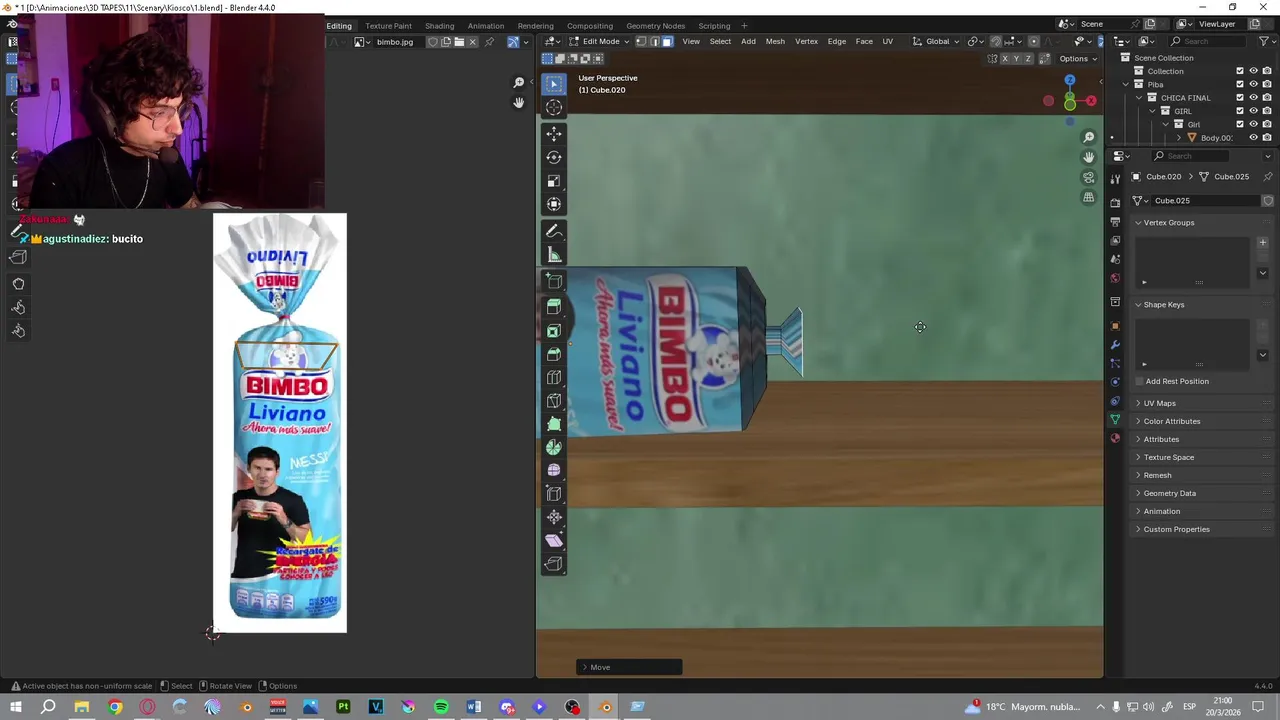Uncheck the Piba collection checkbox

coord(1240,84)
